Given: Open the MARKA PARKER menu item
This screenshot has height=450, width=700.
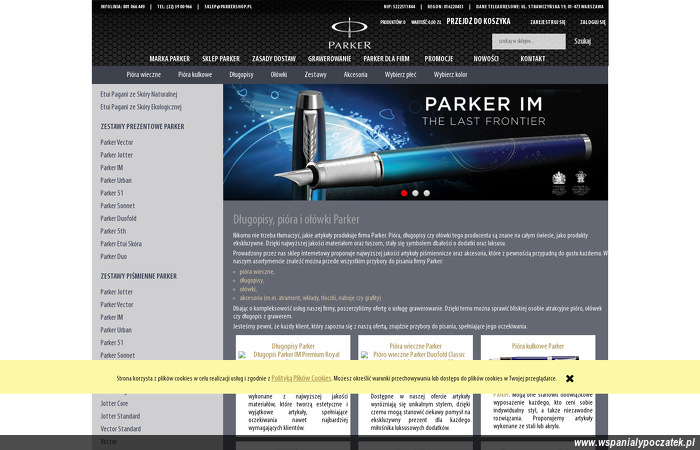Looking at the screenshot, I should pyautogui.click(x=169, y=58).
